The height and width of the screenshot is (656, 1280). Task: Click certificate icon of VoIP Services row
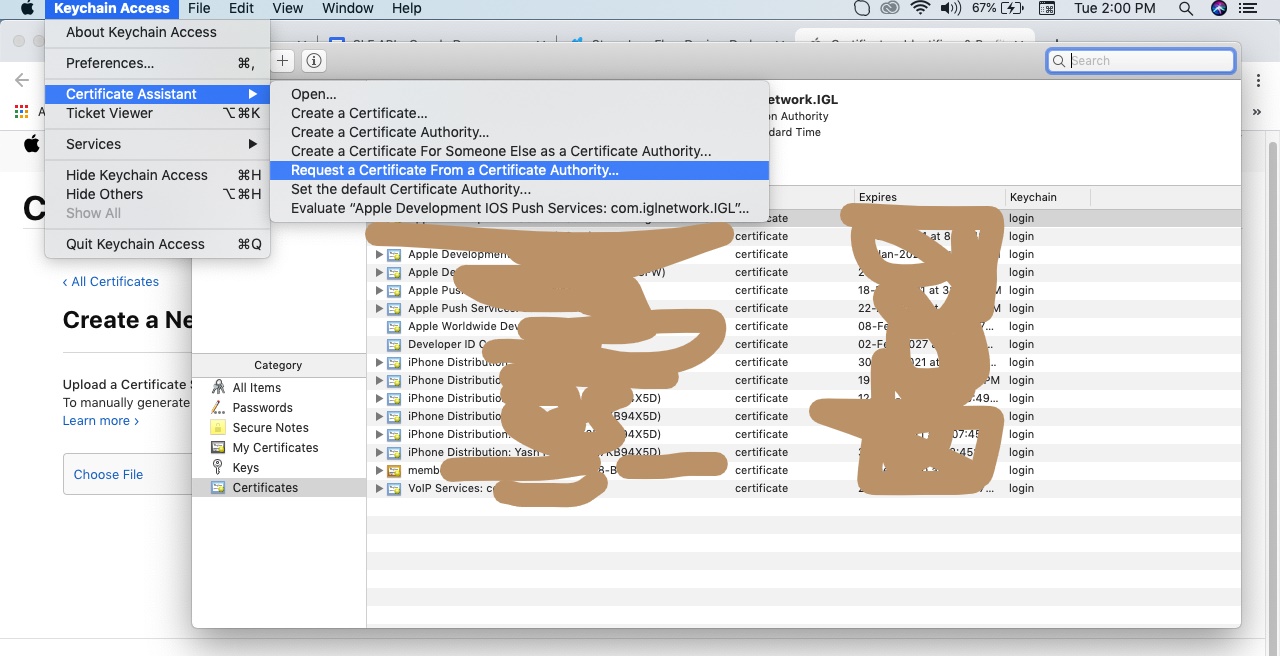(394, 489)
